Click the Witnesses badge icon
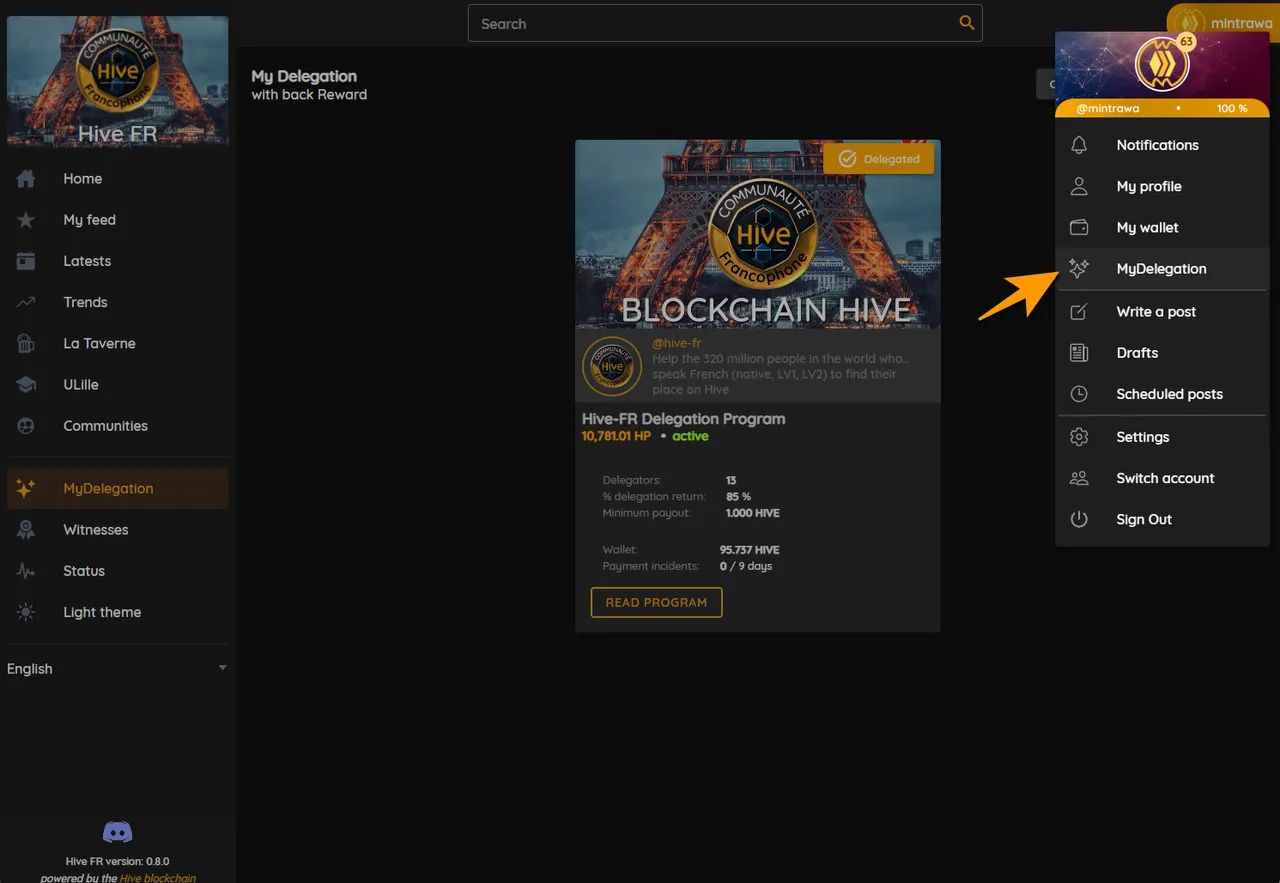1280x883 pixels. [26, 530]
